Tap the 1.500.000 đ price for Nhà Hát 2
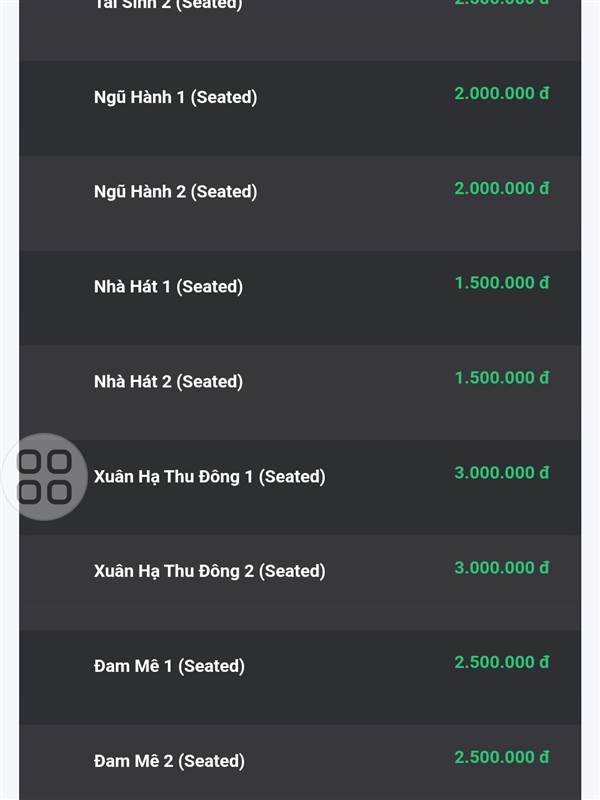Image resolution: width=600 pixels, height=800 pixels. point(502,378)
